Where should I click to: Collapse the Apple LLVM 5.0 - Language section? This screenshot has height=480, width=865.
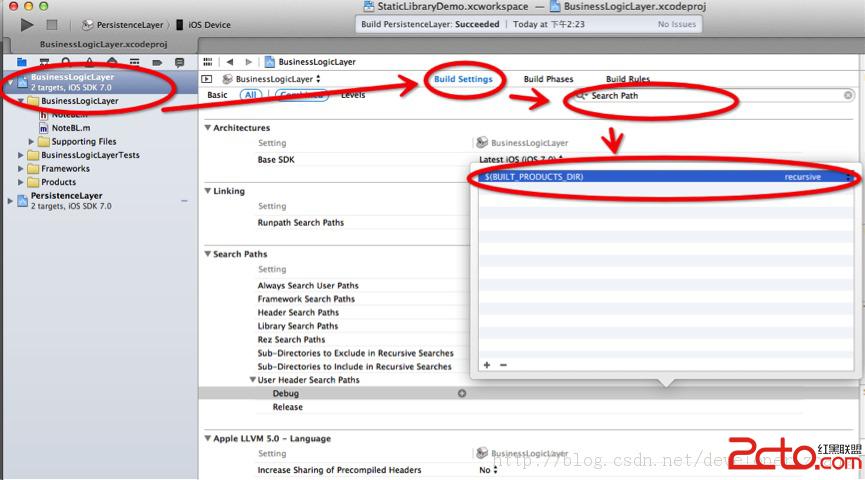click(207, 438)
